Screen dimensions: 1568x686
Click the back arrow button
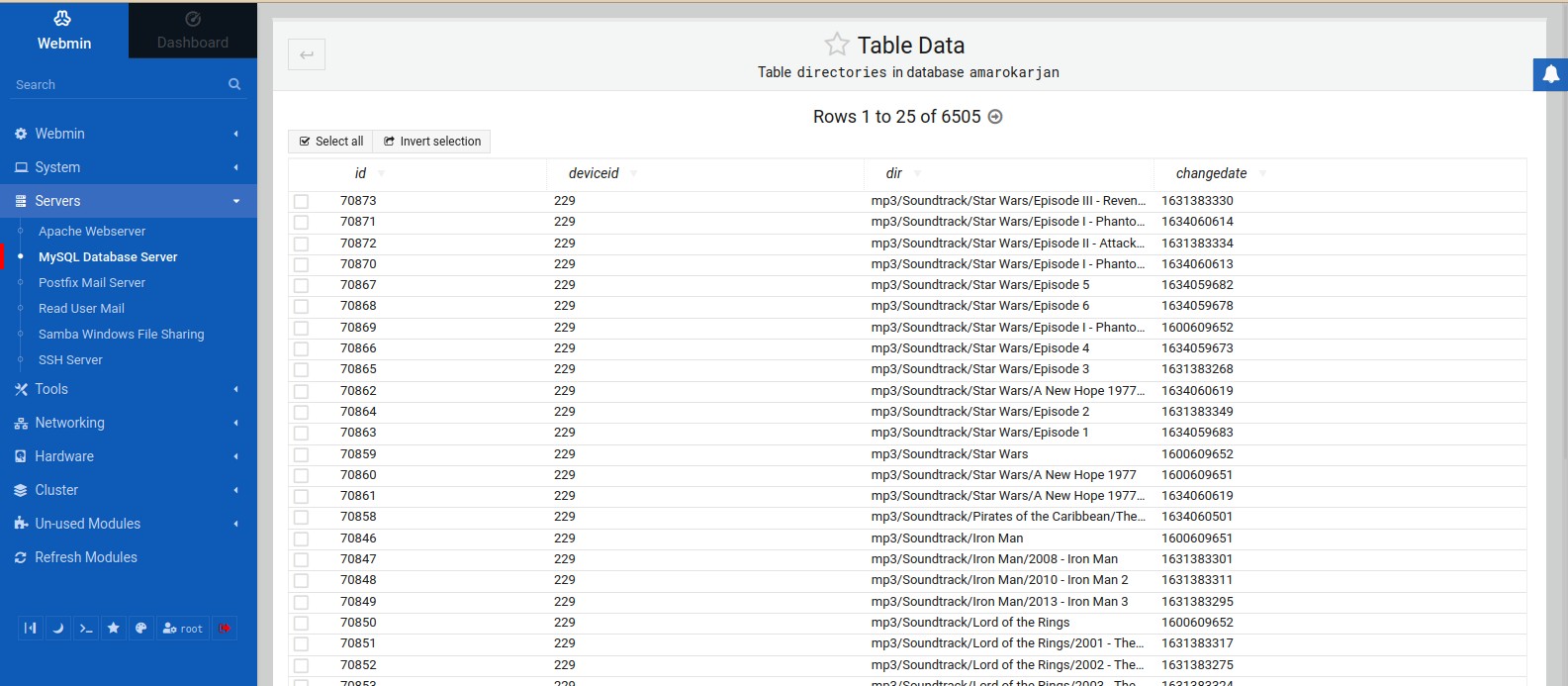[x=307, y=54]
